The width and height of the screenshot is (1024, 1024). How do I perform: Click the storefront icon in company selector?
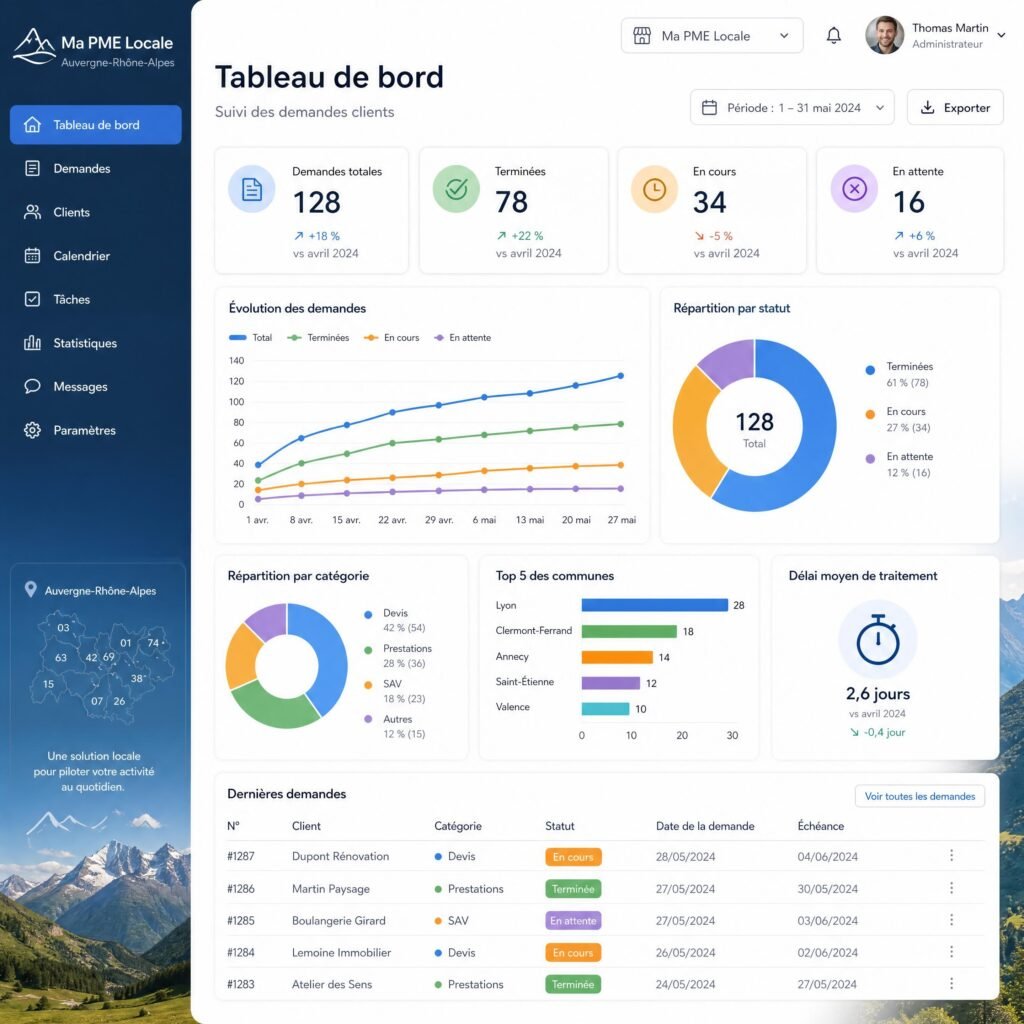(642, 35)
